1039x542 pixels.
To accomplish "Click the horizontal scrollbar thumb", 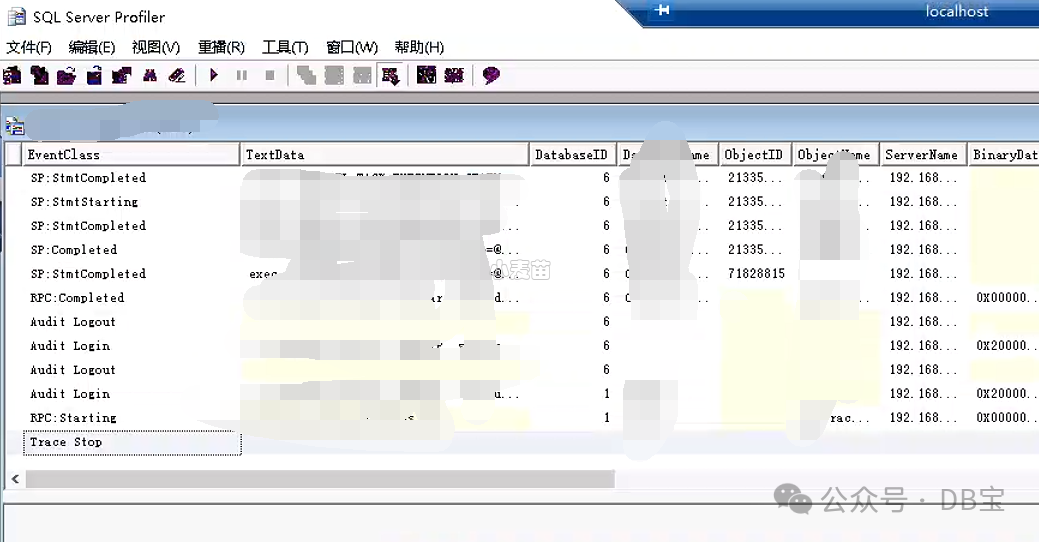I will 320,478.
